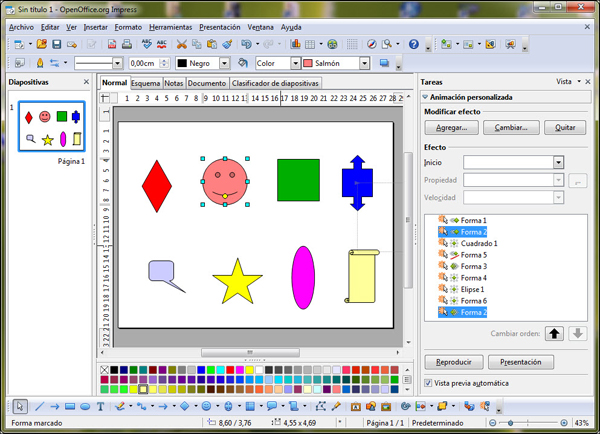Open the Navigator compass icon
The image size is (600, 434).
coord(372,44)
